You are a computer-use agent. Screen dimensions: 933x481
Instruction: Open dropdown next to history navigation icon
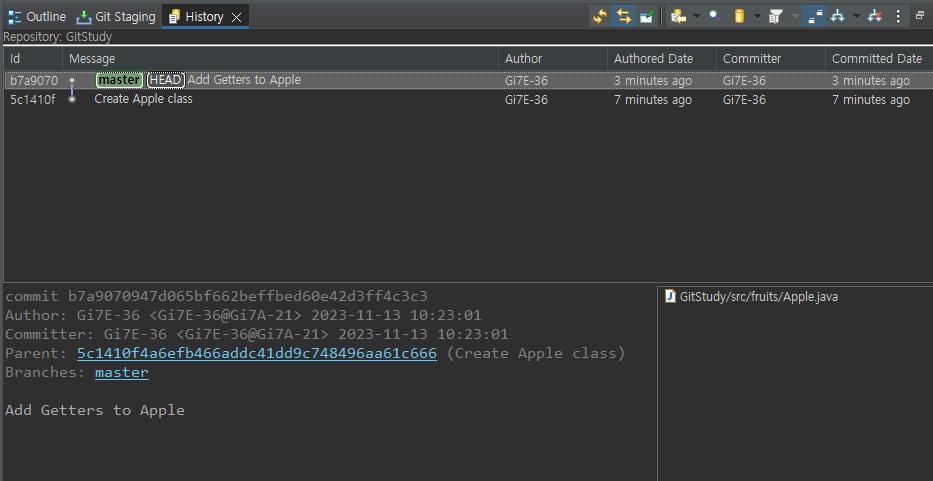(696, 17)
